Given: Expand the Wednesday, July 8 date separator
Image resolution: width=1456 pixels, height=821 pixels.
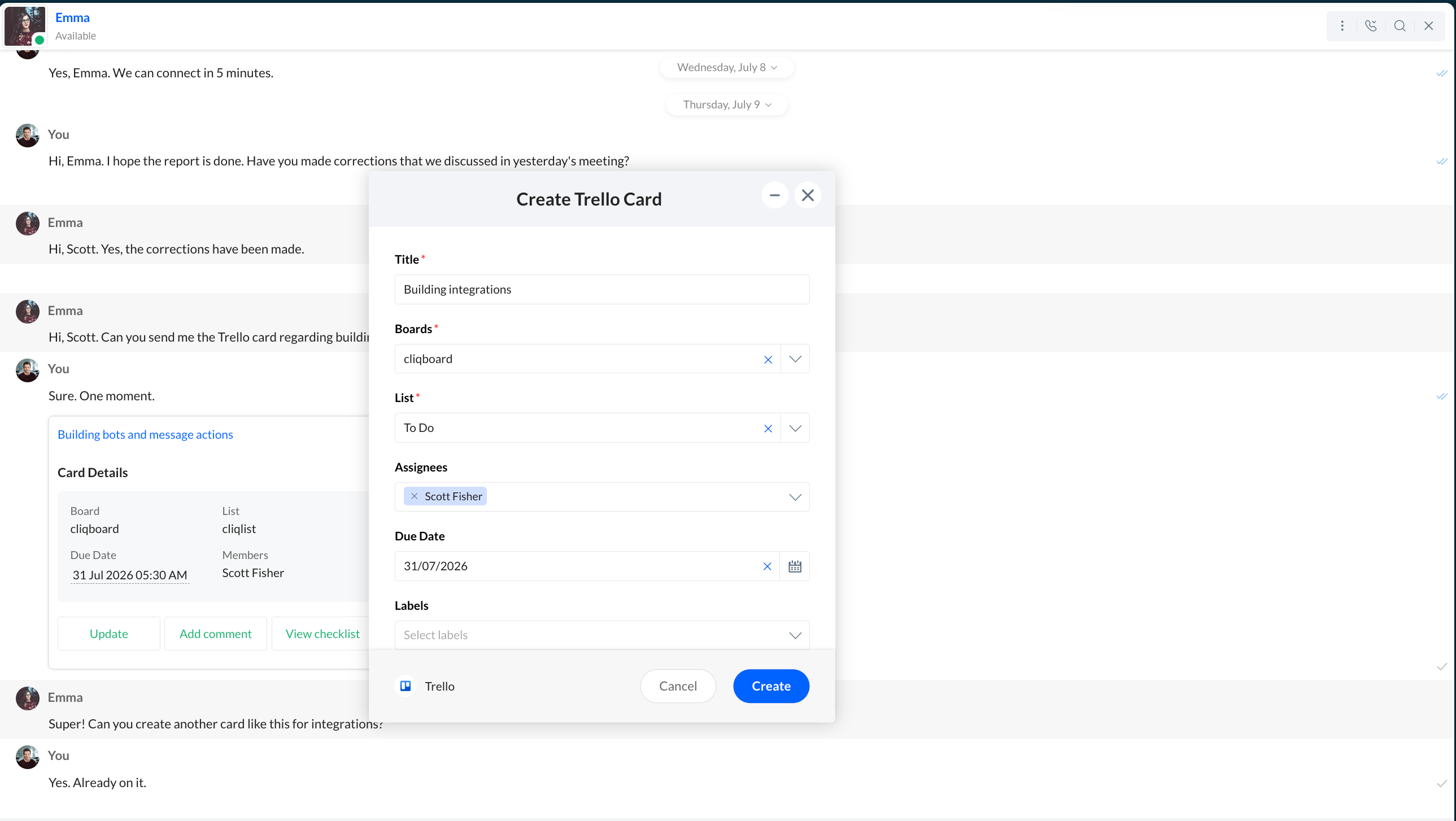Looking at the screenshot, I should (727, 67).
